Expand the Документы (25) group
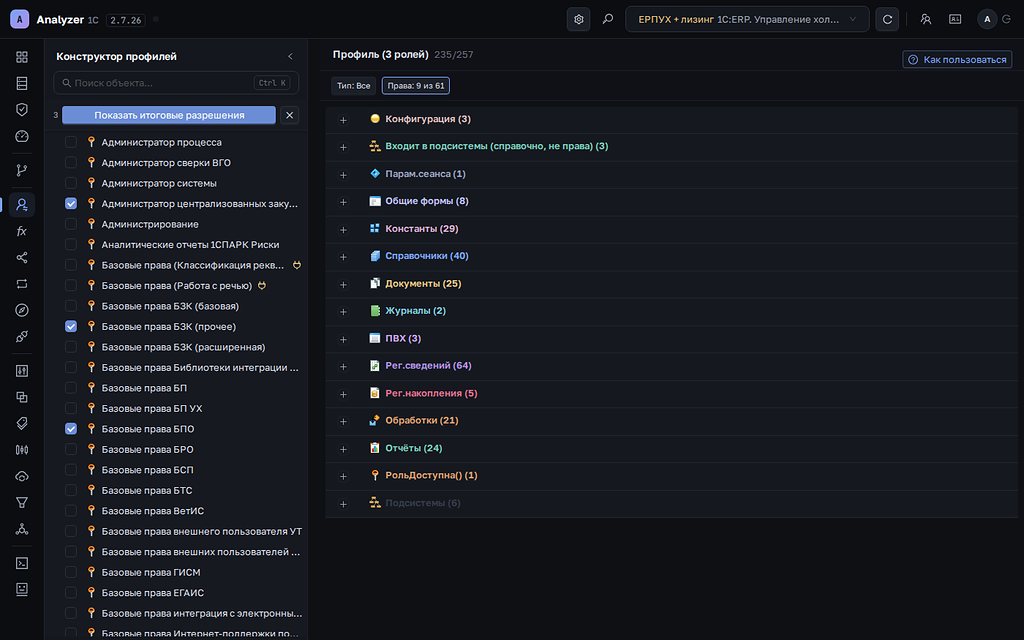 tap(344, 285)
